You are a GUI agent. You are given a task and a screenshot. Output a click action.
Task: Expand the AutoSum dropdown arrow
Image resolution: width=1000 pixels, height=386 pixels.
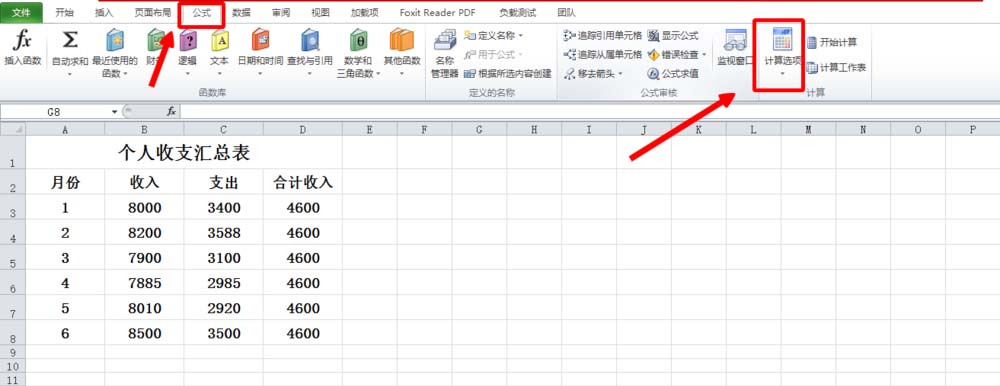[x=70, y=74]
